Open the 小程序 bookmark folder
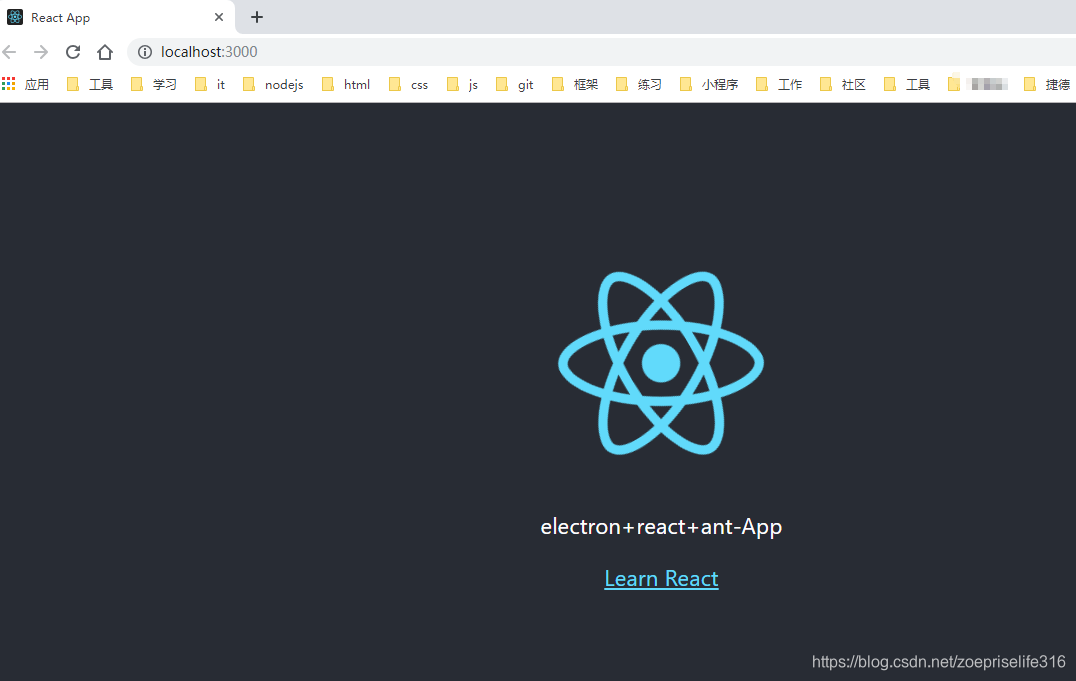 pyautogui.click(x=710, y=84)
